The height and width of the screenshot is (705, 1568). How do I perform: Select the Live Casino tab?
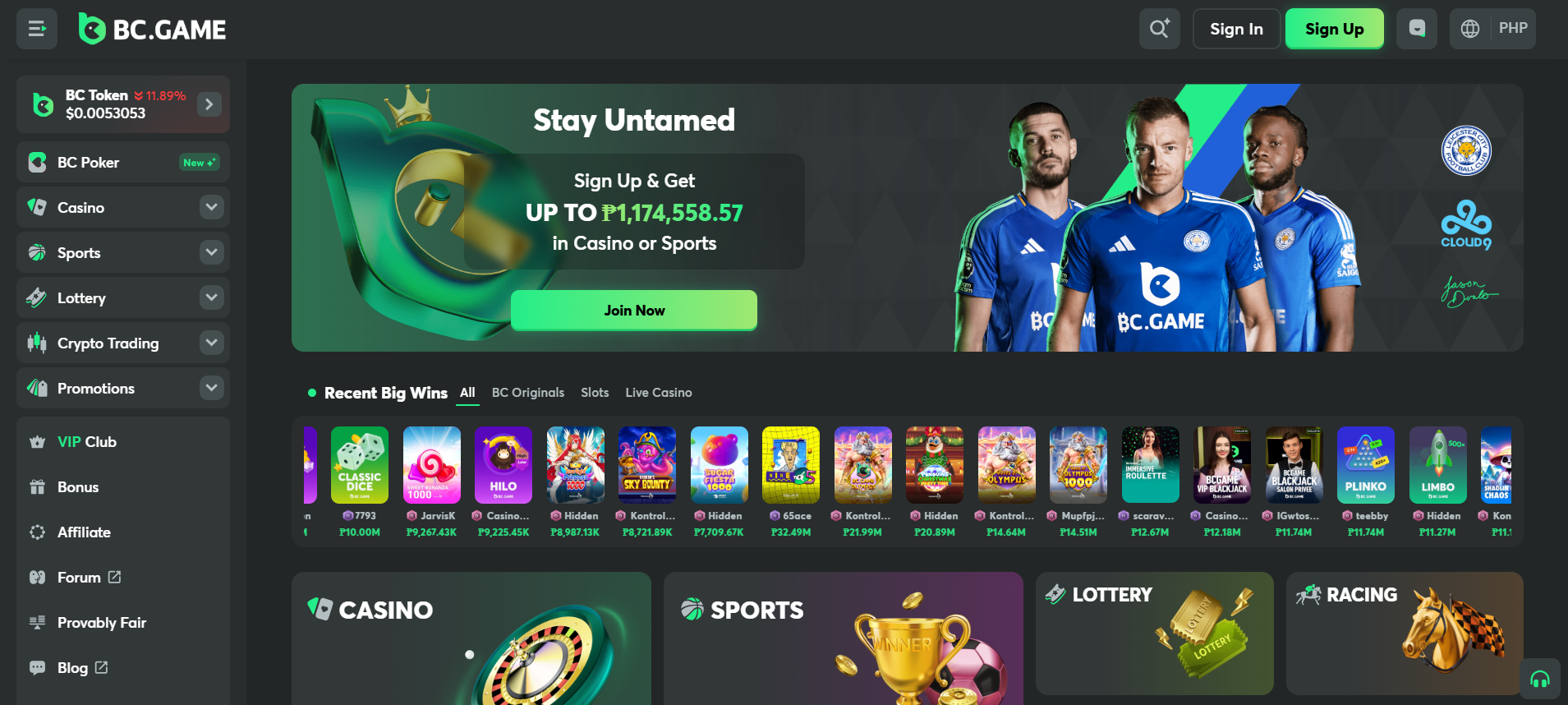tap(659, 393)
